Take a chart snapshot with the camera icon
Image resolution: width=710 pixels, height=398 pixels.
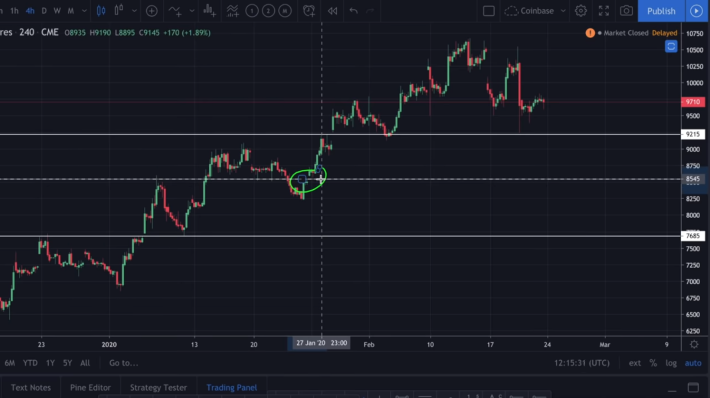(x=626, y=11)
